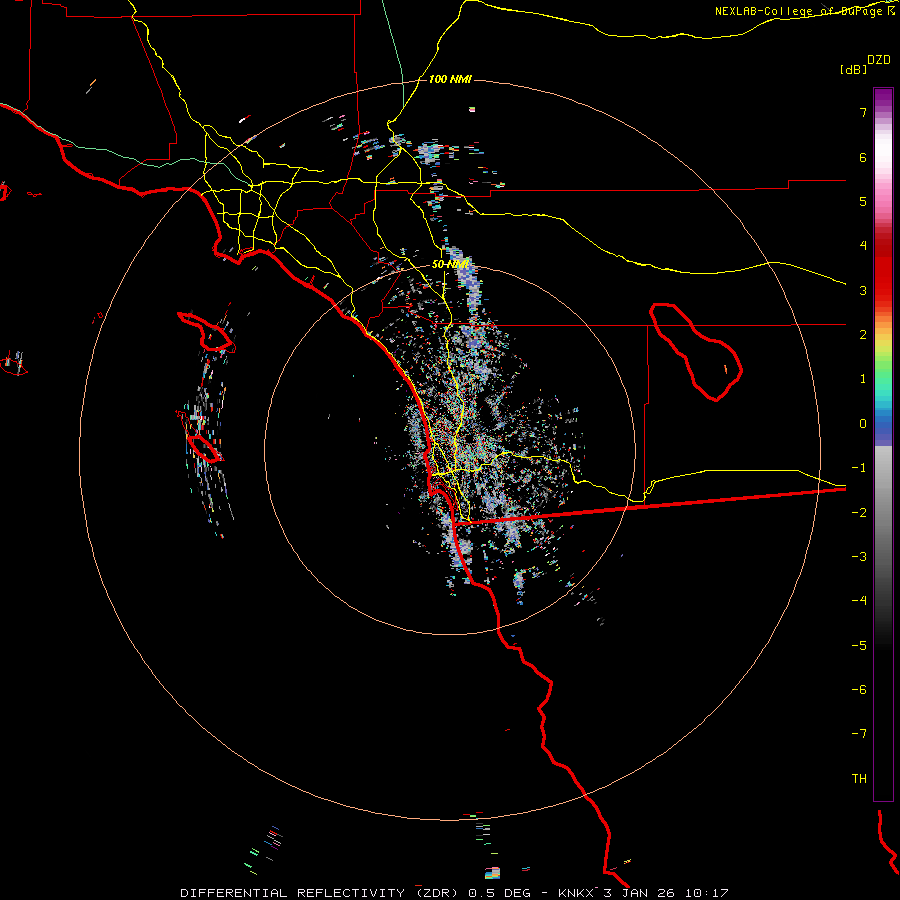
Task: Select the "1" value on the color scale
Action: coord(863,379)
